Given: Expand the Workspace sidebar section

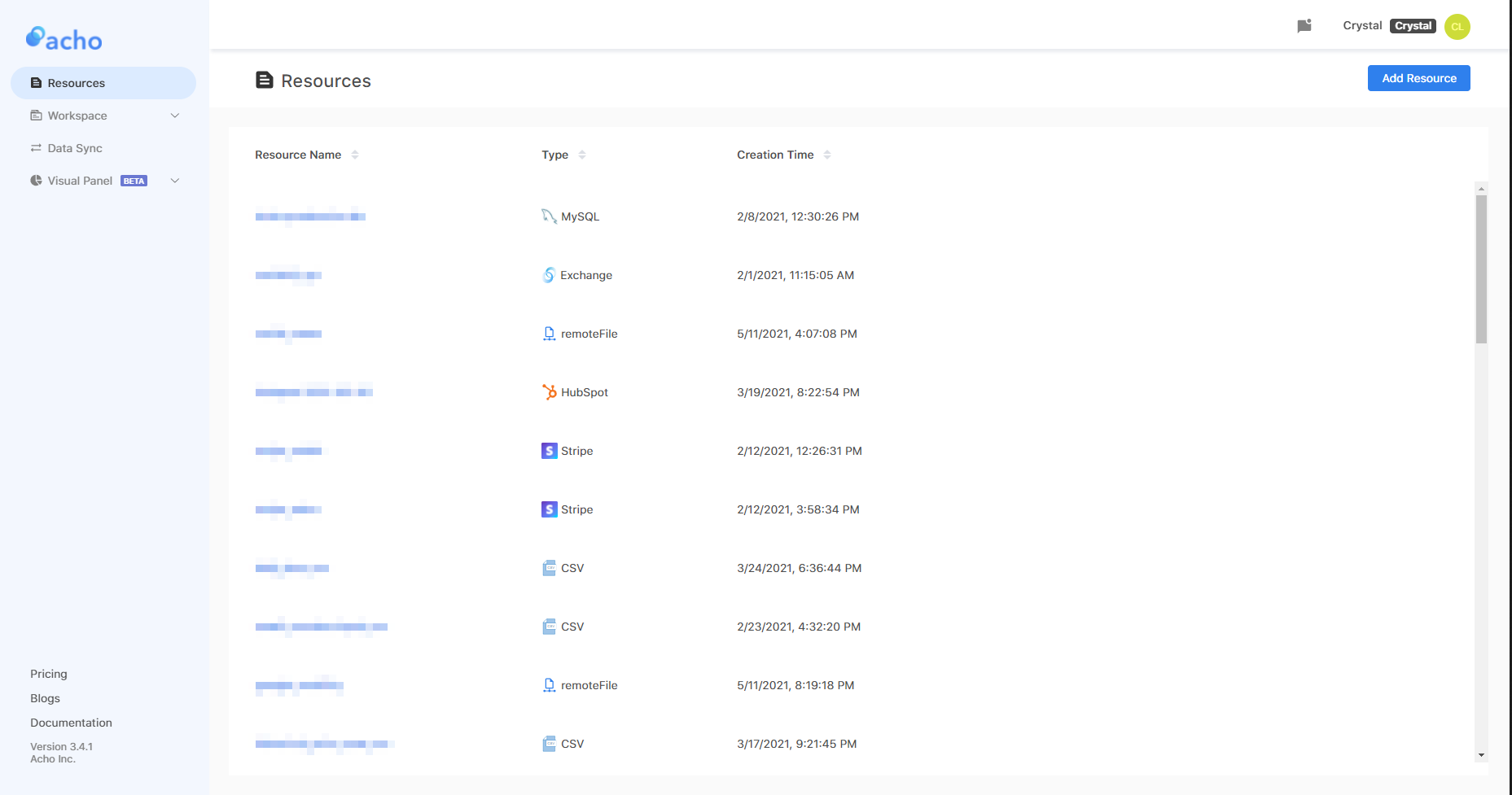Looking at the screenshot, I should tap(175, 116).
